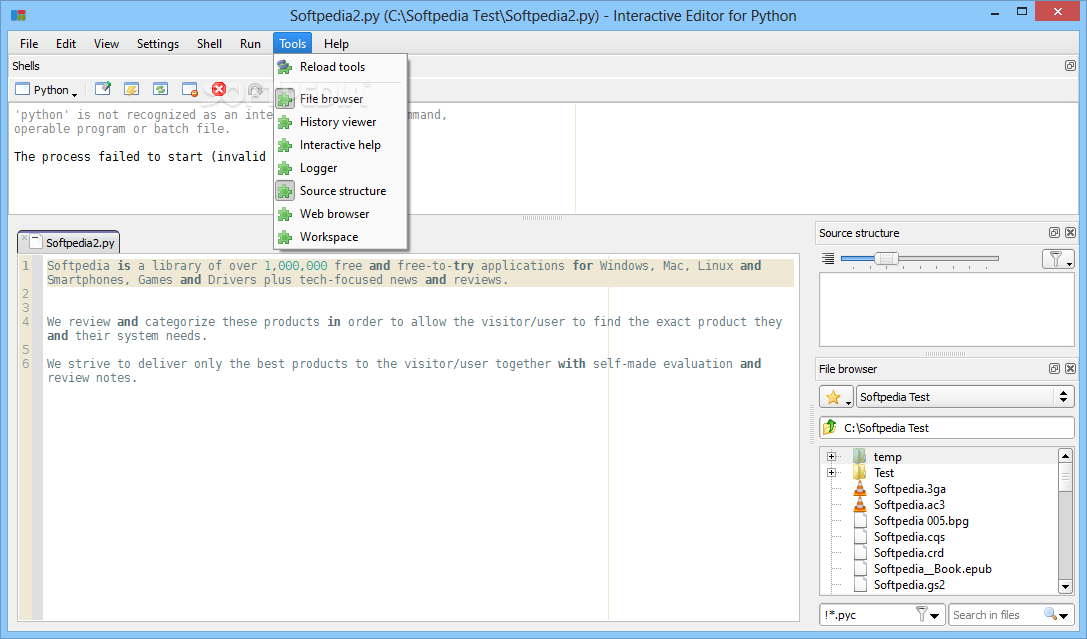
Task: Close the Source structure panel
Action: coord(1070,233)
